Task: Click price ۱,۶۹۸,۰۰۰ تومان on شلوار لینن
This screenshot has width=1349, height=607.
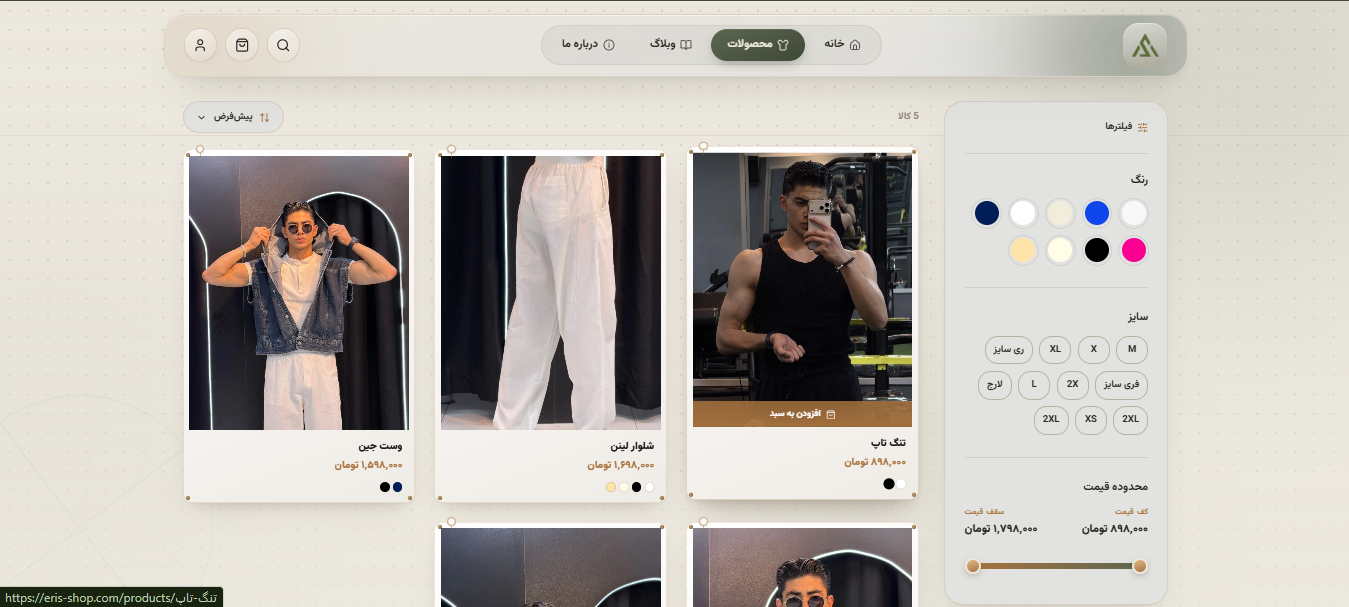Action: 621,465
